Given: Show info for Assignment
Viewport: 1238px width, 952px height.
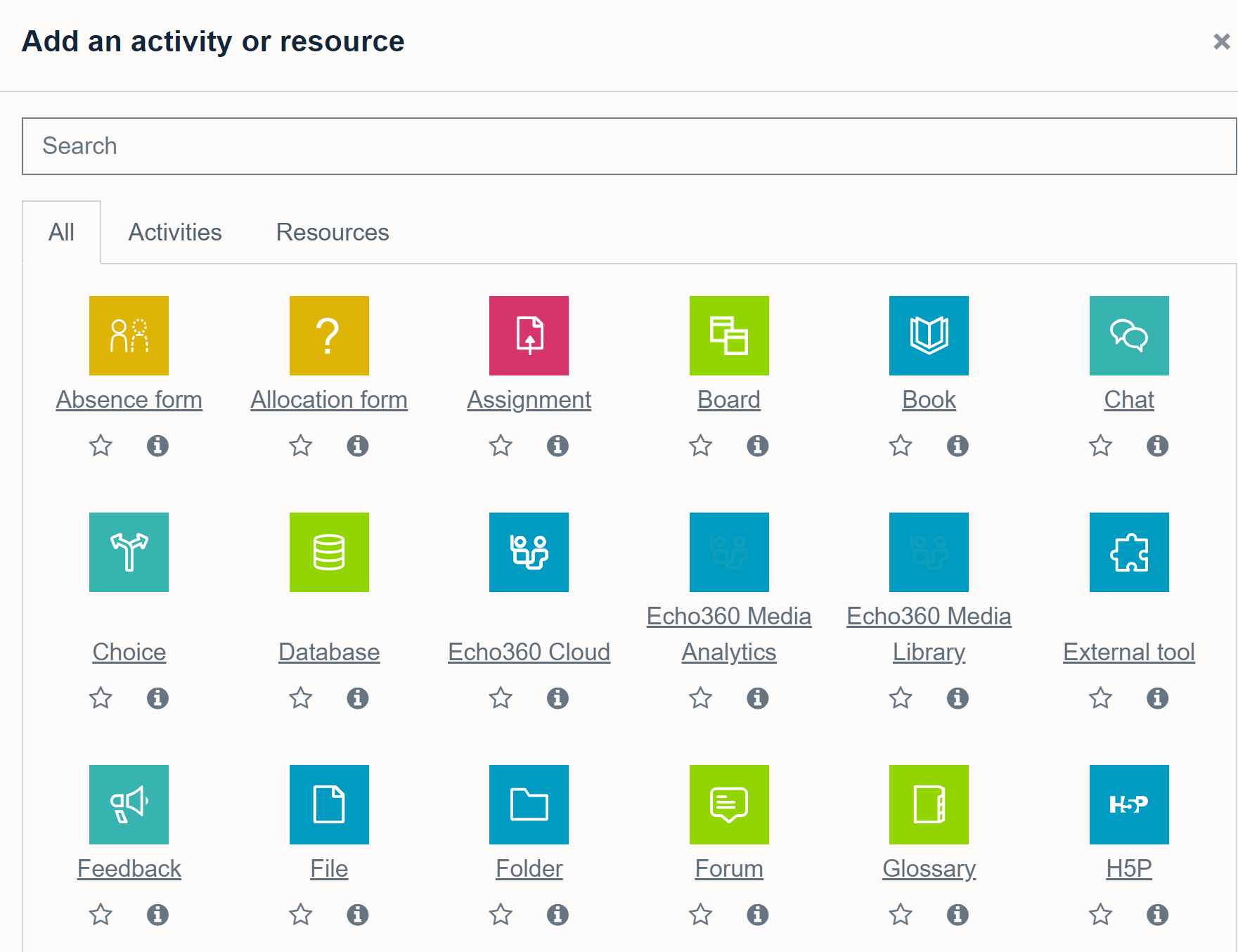Looking at the screenshot, I should (x=557, y=445).
